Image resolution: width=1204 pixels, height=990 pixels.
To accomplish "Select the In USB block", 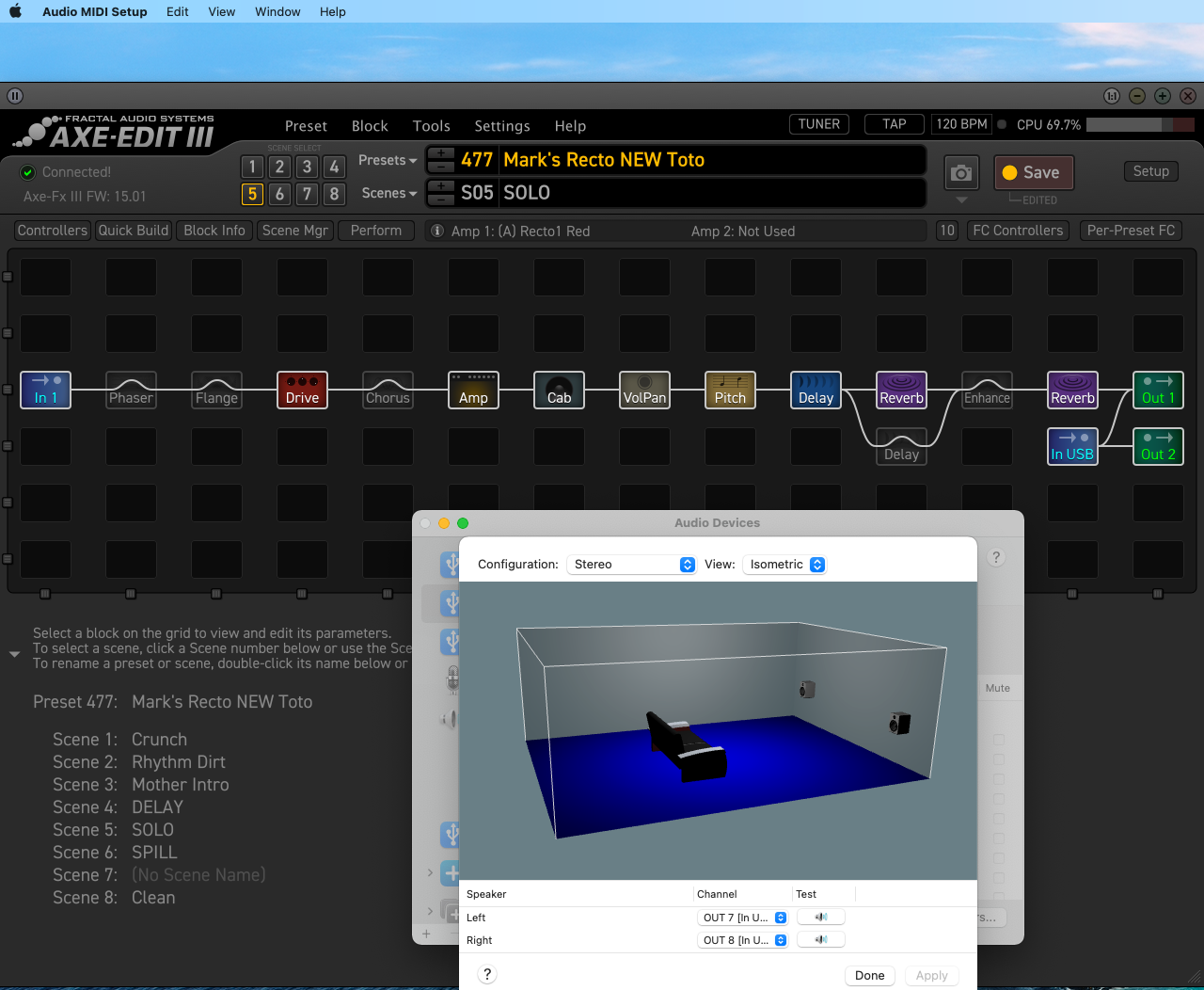I will (x=1073, y=446).
